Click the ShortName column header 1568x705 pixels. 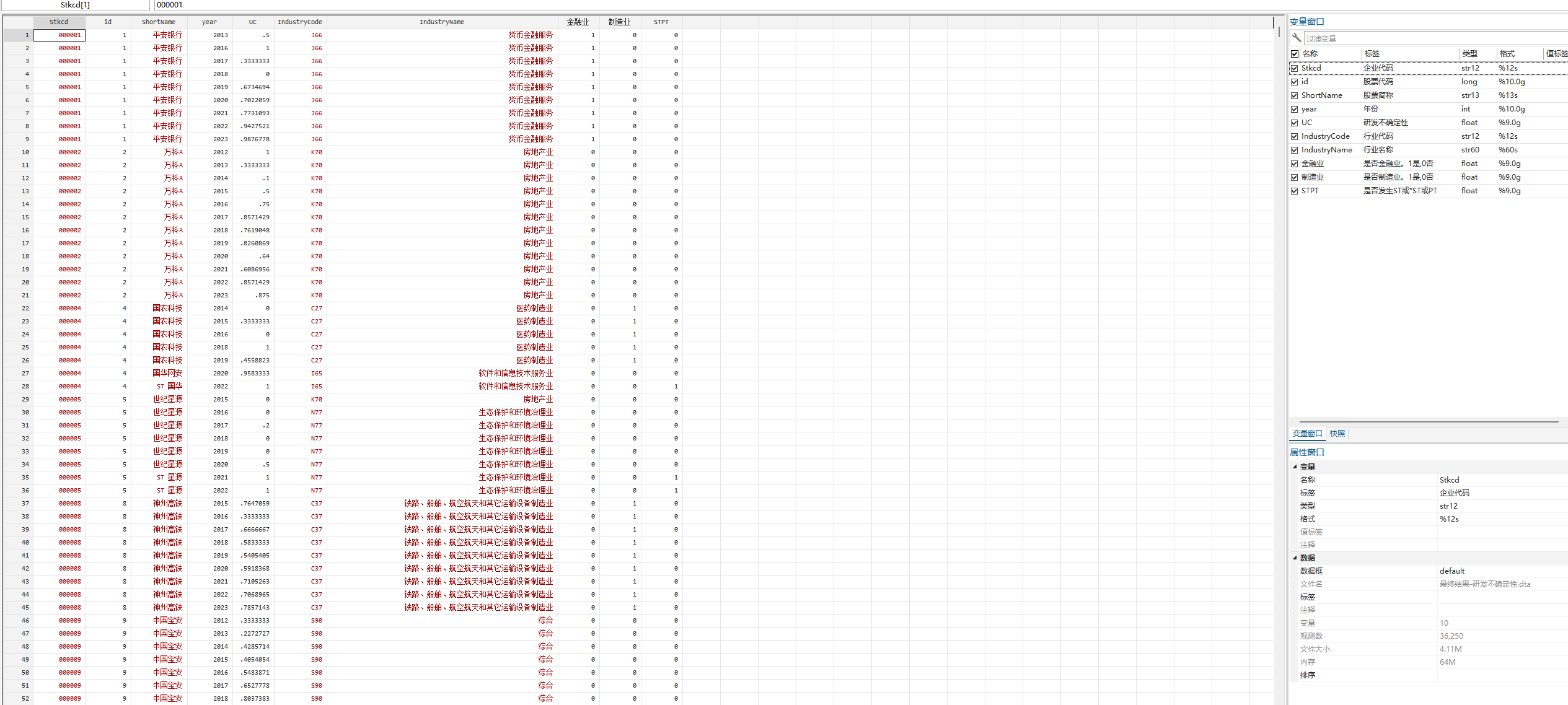click(x=159, y=22)
